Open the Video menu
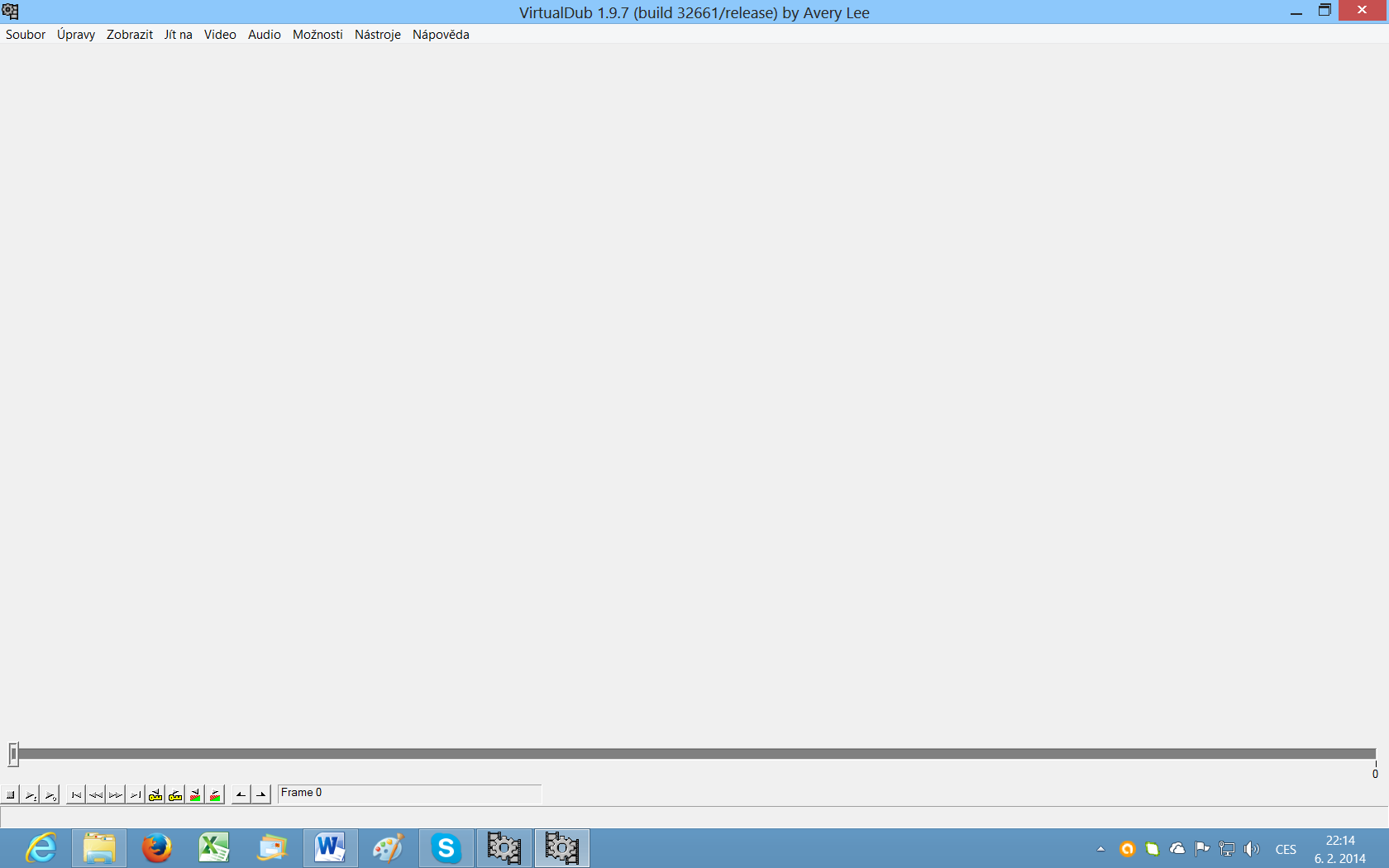 [220, 35]
